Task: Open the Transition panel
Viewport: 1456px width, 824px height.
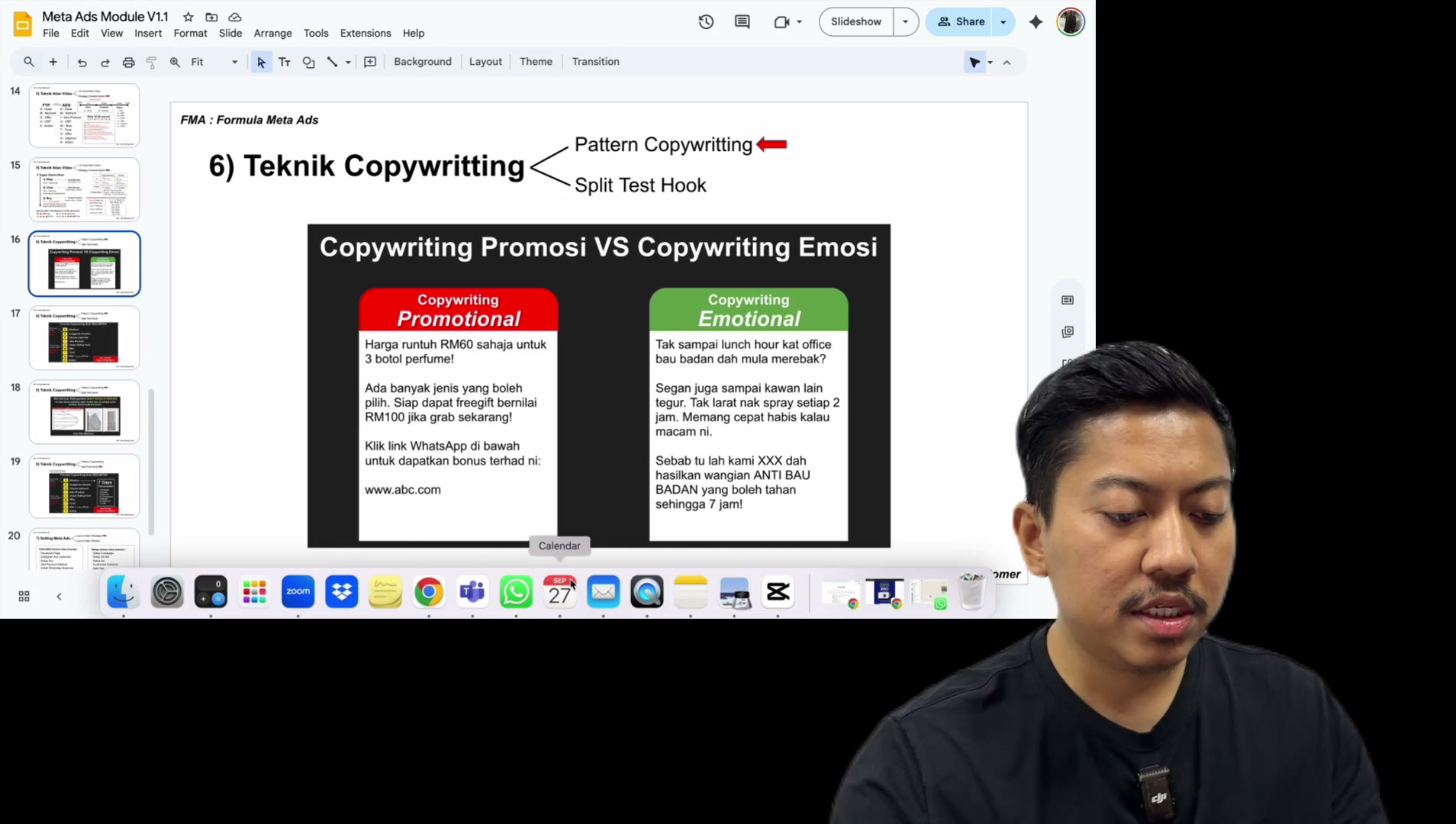Action: click(595, 62)
